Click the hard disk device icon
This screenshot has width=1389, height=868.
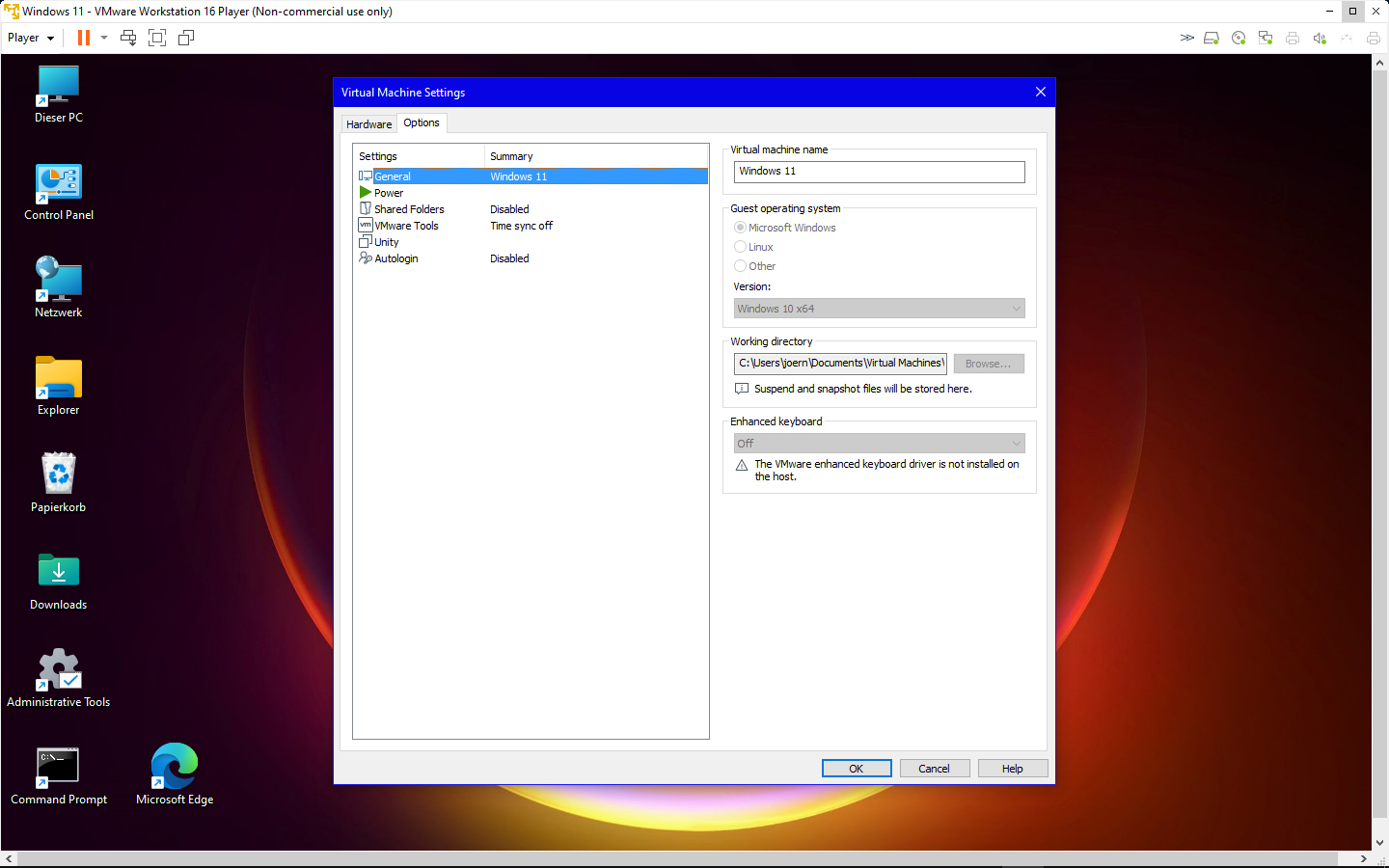[x=1212, y=38]
